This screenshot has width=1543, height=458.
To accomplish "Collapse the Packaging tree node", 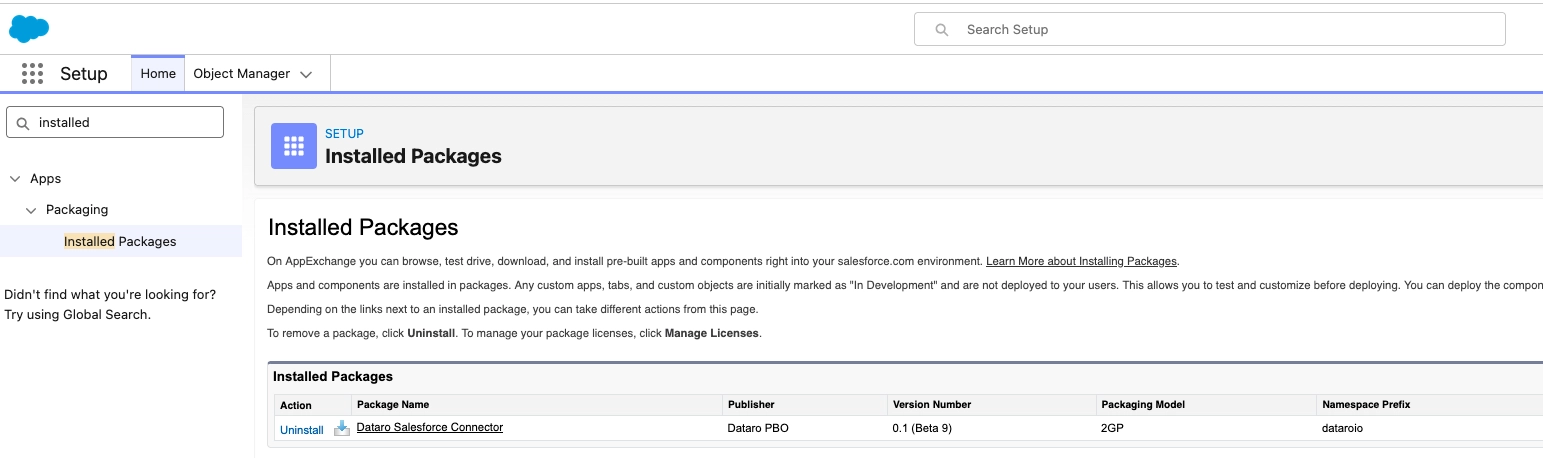I will coord(31,210).
